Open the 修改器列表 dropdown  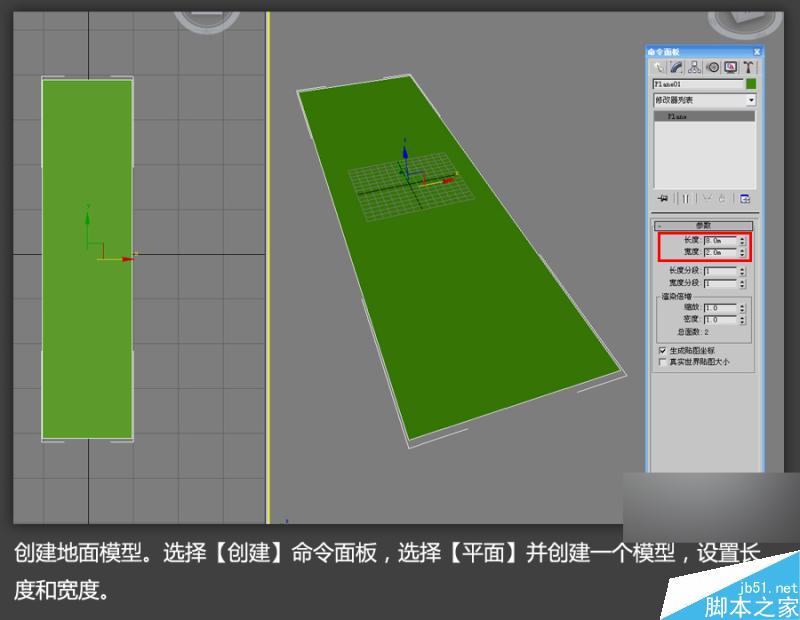point(752,97)
